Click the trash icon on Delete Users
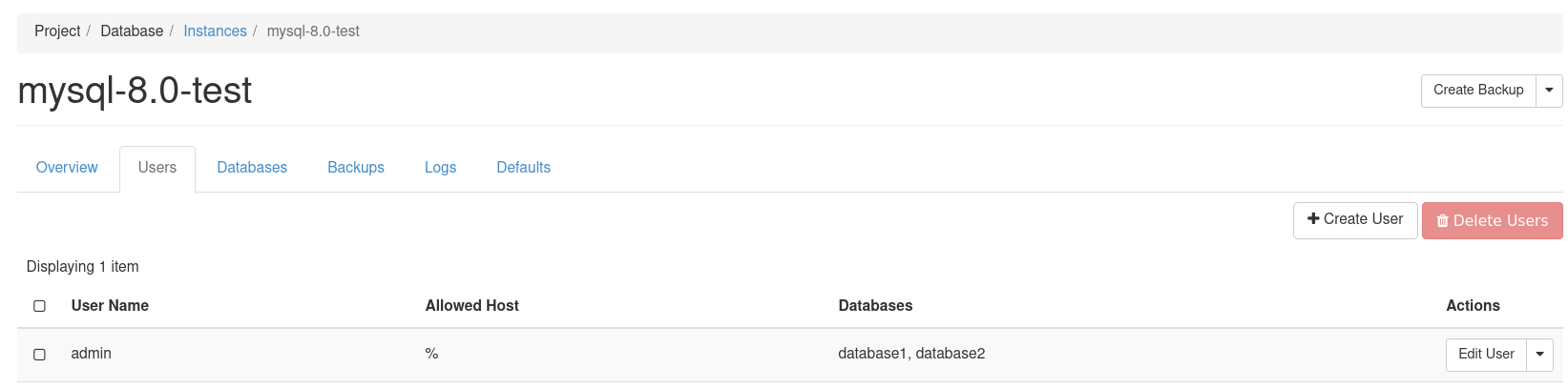The image size is (1568, 389). click(1442, 221)
